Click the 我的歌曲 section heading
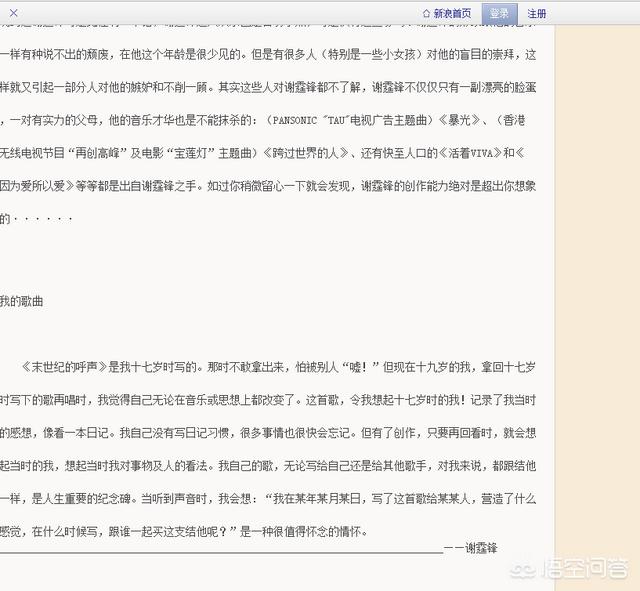640x591 pixels. click(21, 301)
